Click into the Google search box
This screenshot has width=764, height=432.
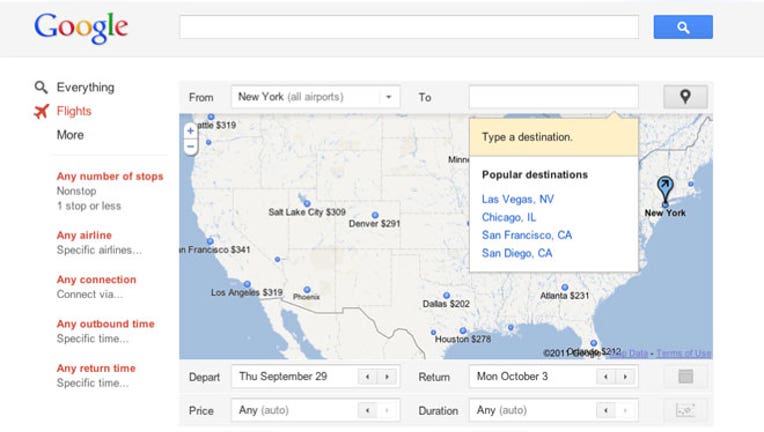click(409, 27)
